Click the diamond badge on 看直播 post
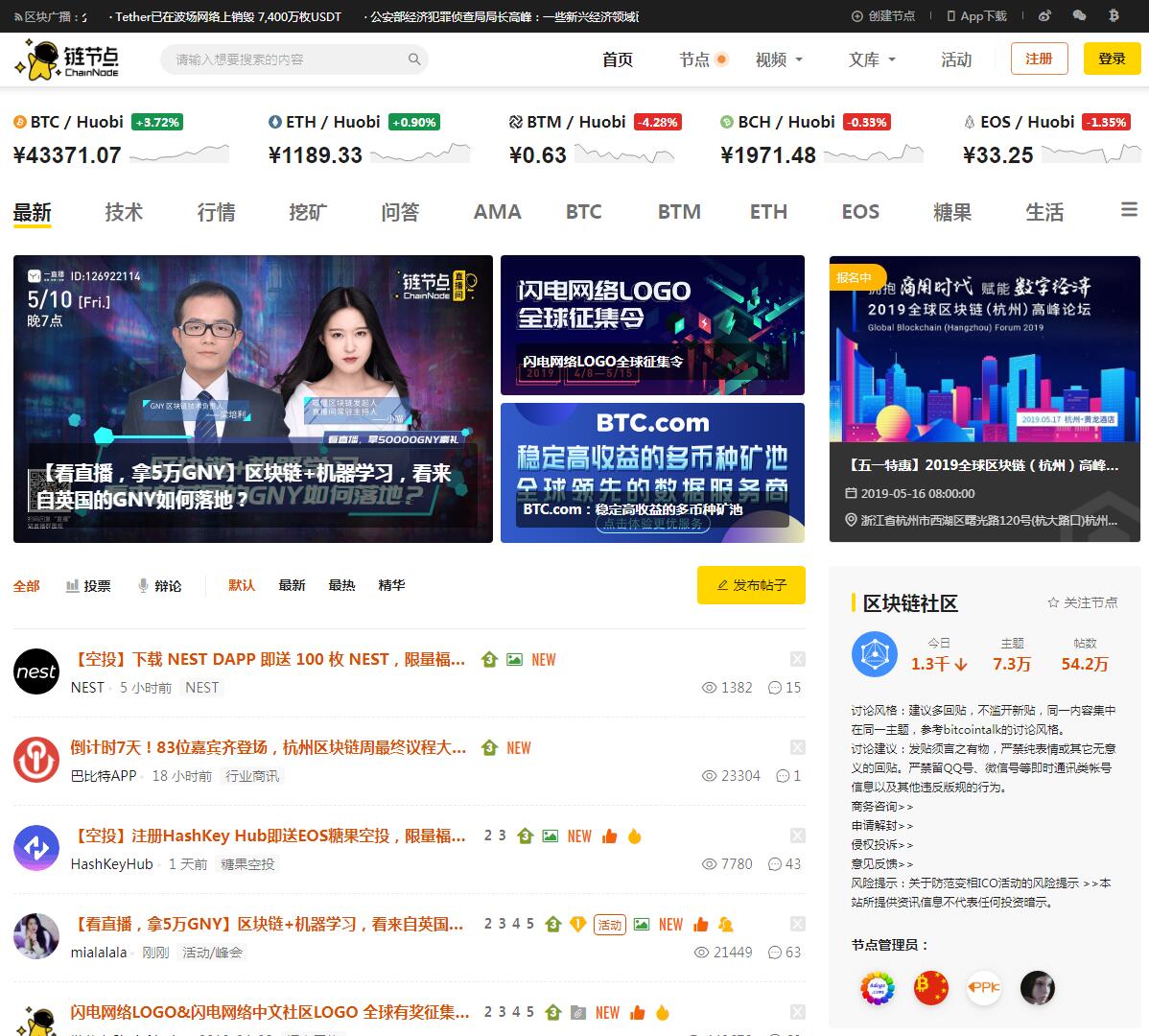The image size is (1149, 1036). pyautogui.click(x=577, y=924)
